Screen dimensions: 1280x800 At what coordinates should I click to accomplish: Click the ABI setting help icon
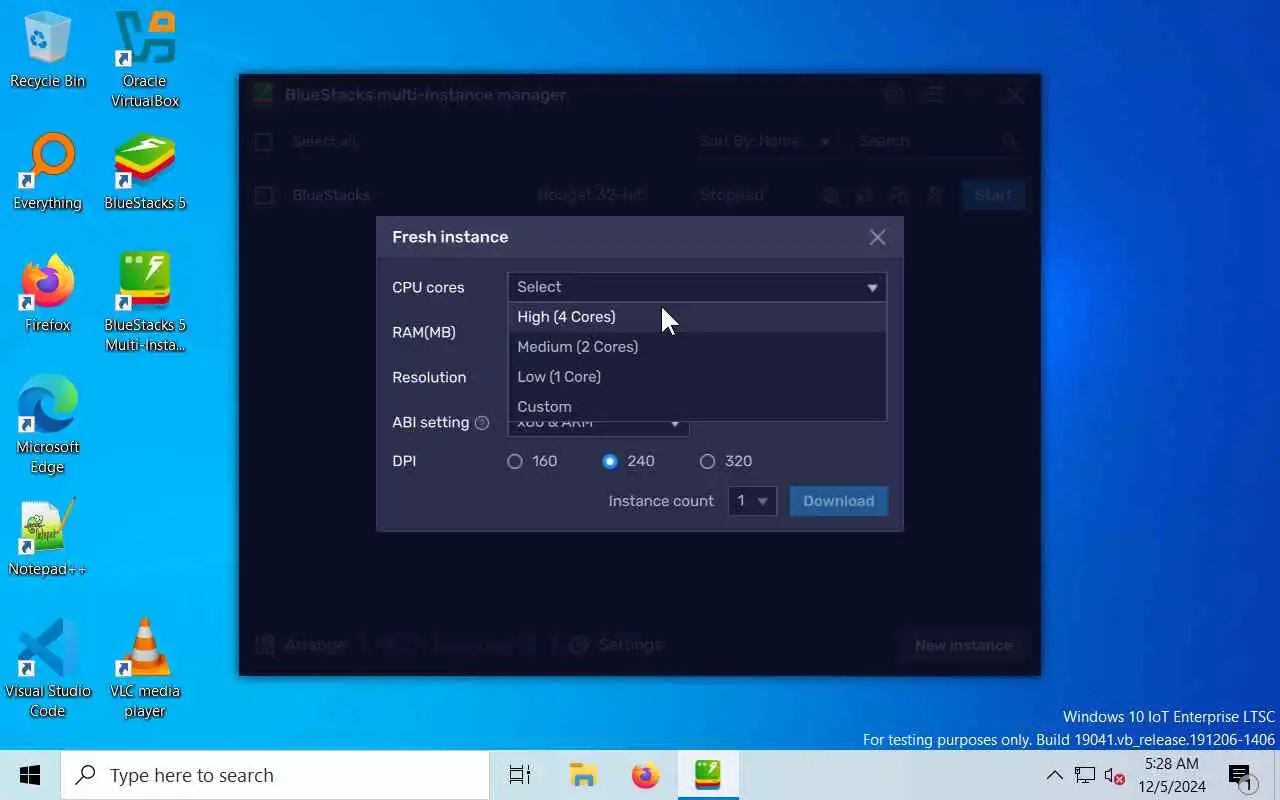(482, 423)
